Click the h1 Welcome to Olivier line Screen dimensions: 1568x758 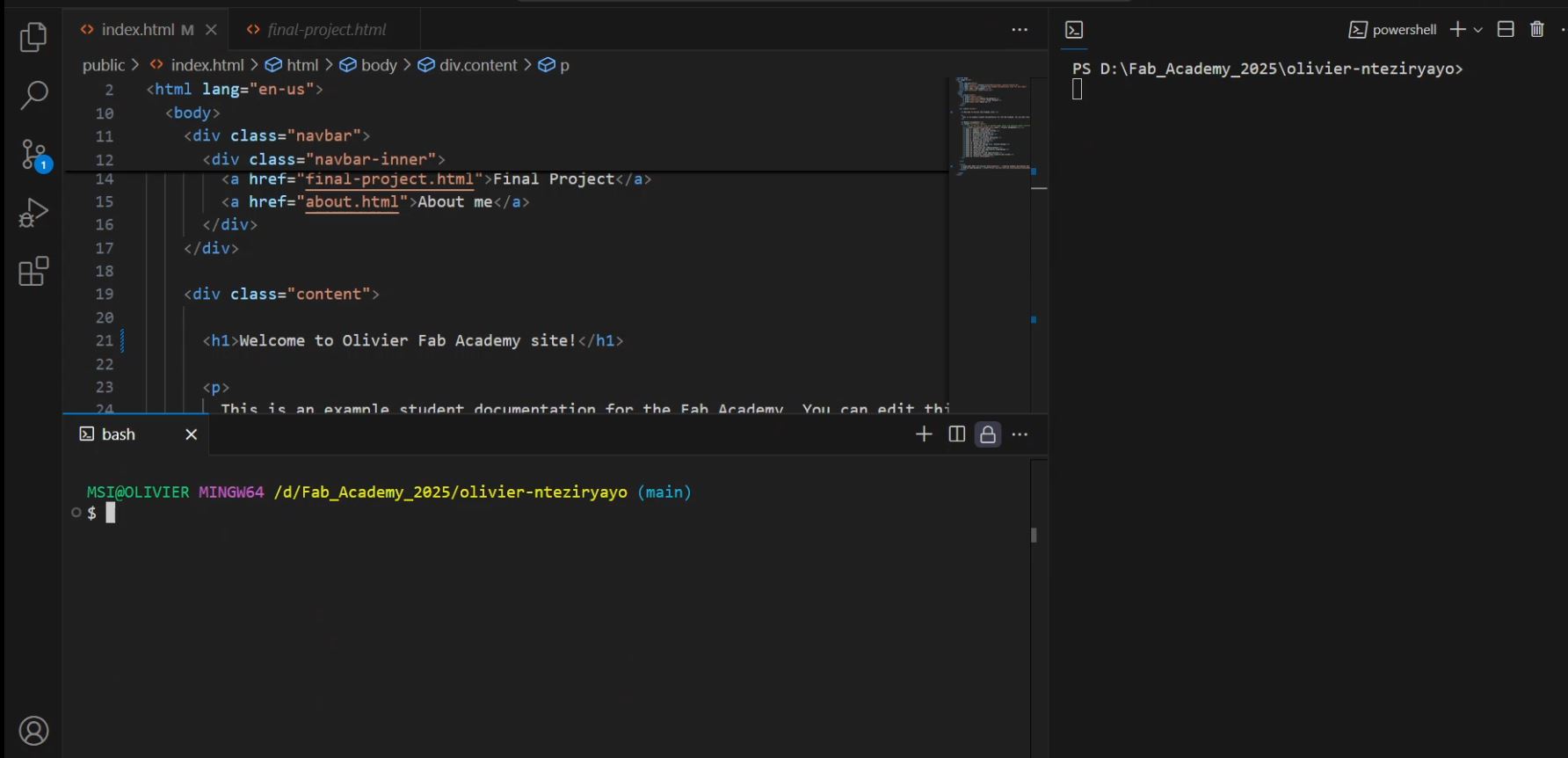point(413,341)
